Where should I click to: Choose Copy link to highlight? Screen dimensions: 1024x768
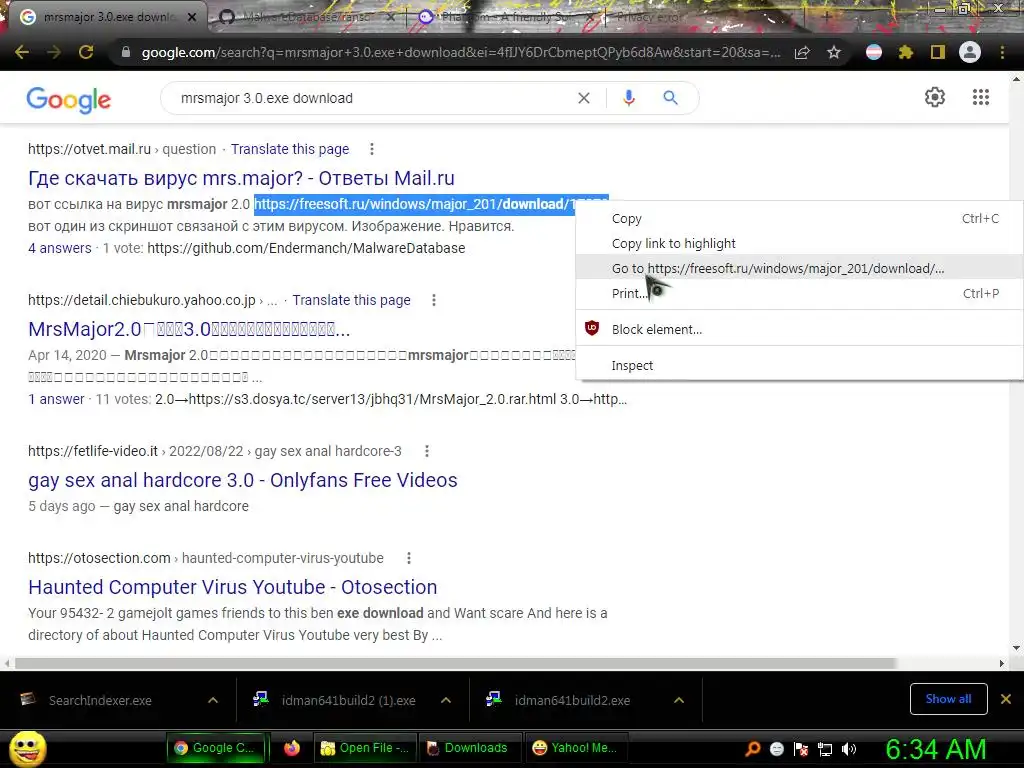pos(799,244)
